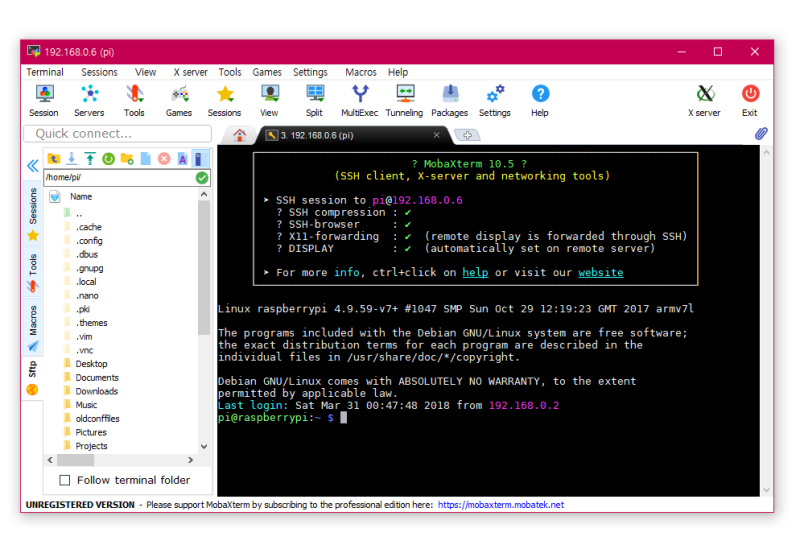Screen dimensions: 800x553
Task: Click the website link in terminal banner
Action: pyautogui.click(x=601, y=272)
